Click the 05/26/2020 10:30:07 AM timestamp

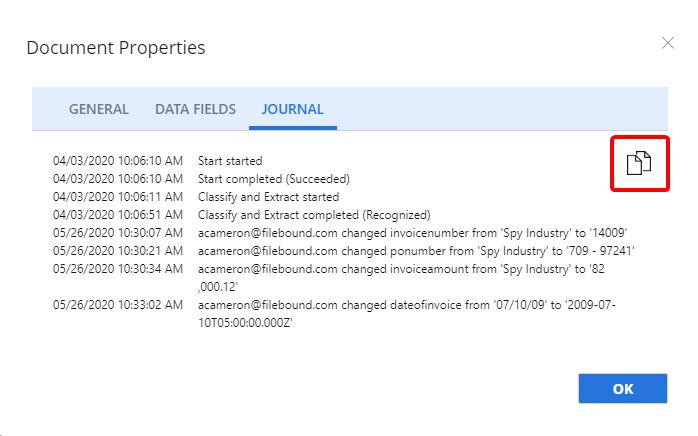tap(117, 232)
